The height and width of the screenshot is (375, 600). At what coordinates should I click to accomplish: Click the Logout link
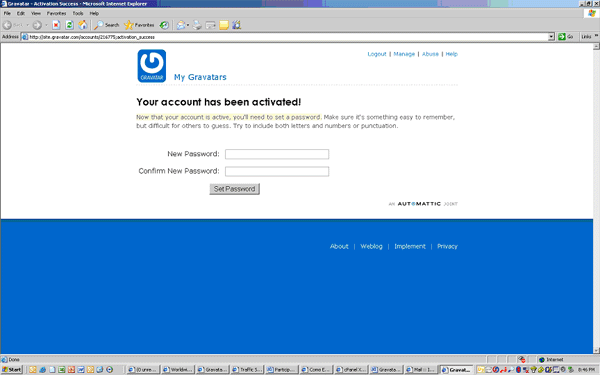[x=377, y=54]
